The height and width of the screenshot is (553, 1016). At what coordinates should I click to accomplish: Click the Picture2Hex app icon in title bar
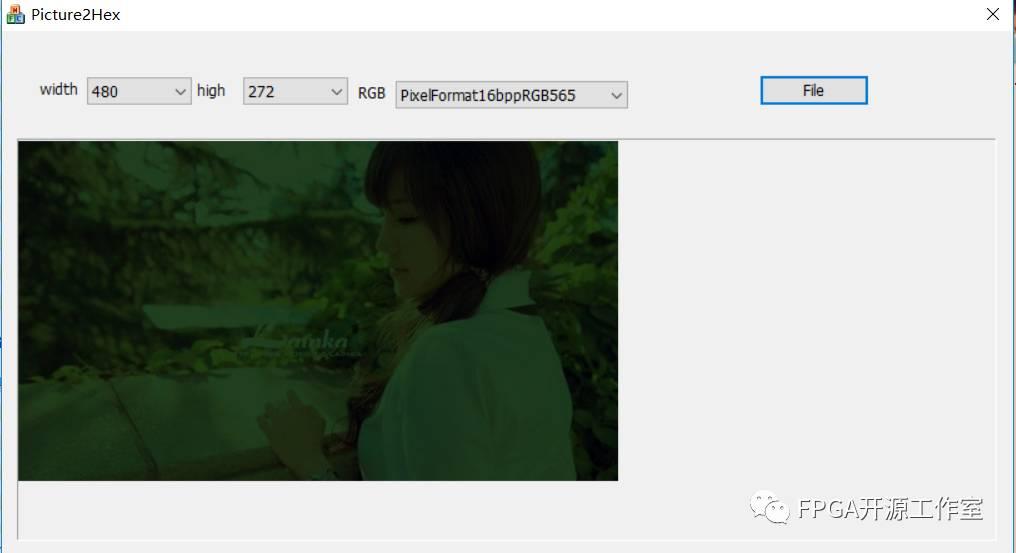pyautogui.click(x=15, y=15)
